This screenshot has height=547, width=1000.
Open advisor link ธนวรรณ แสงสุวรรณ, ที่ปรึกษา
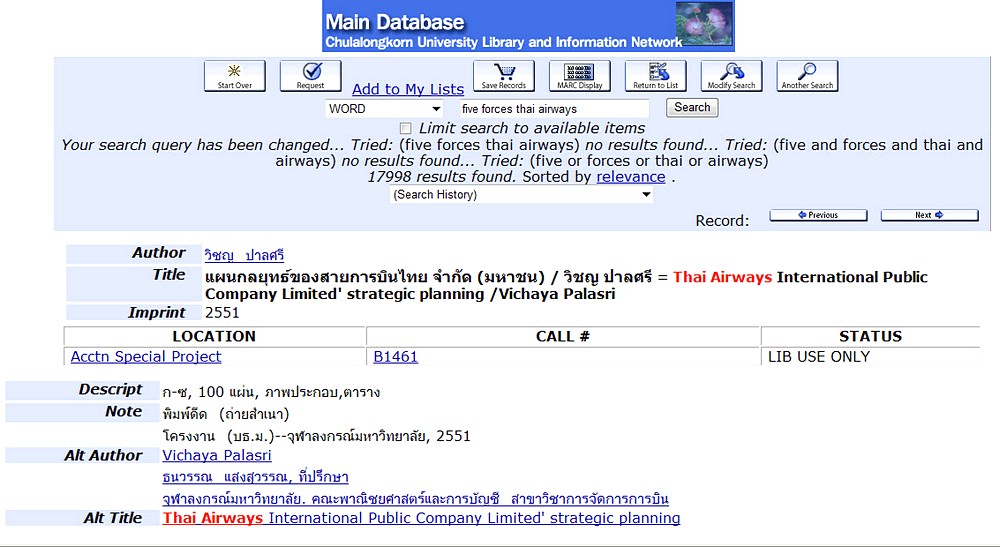255,477
